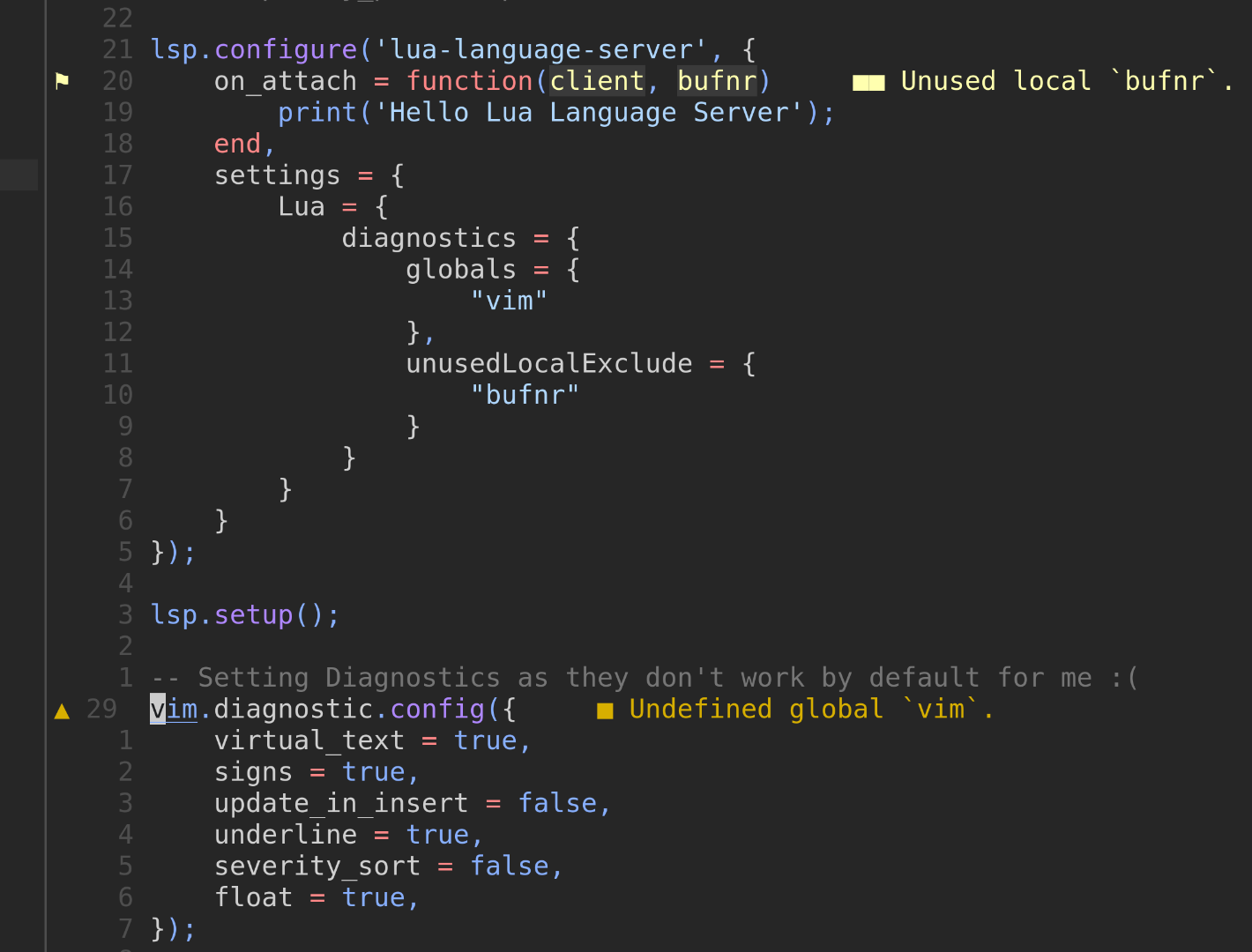Click the flag sign beside line 20

pos(62,80)
